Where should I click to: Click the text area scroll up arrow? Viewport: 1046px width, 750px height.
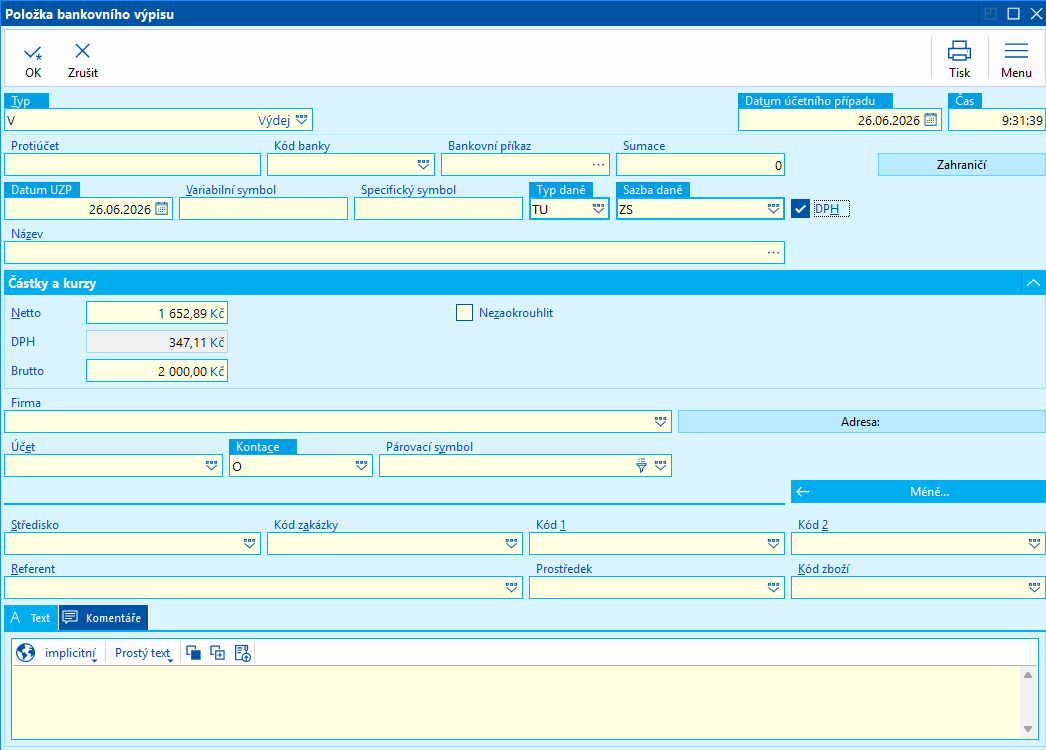pos(1028,675)
